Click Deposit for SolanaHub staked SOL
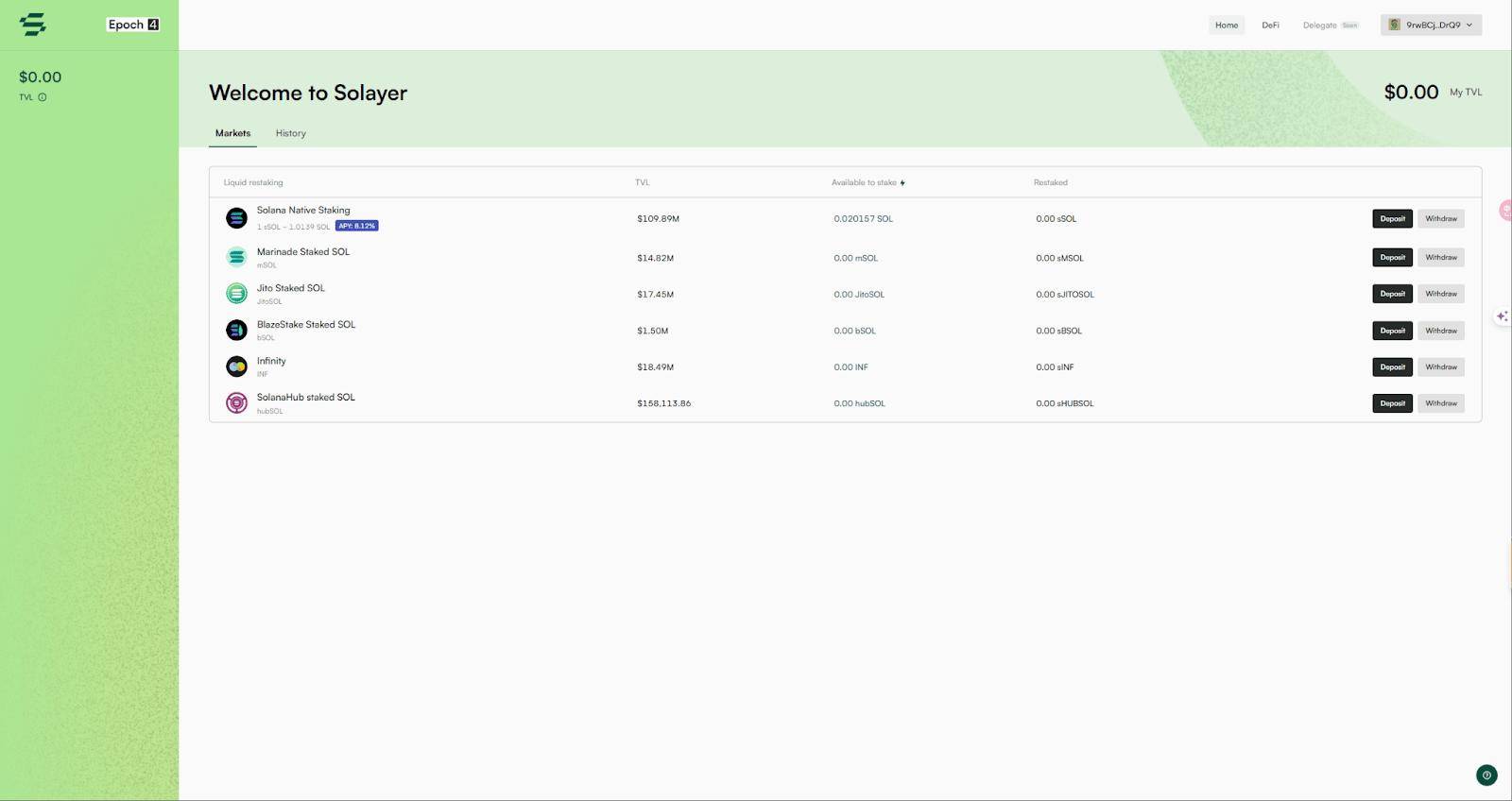This screenshot has height=801, width=1512. pos(1392,403)
